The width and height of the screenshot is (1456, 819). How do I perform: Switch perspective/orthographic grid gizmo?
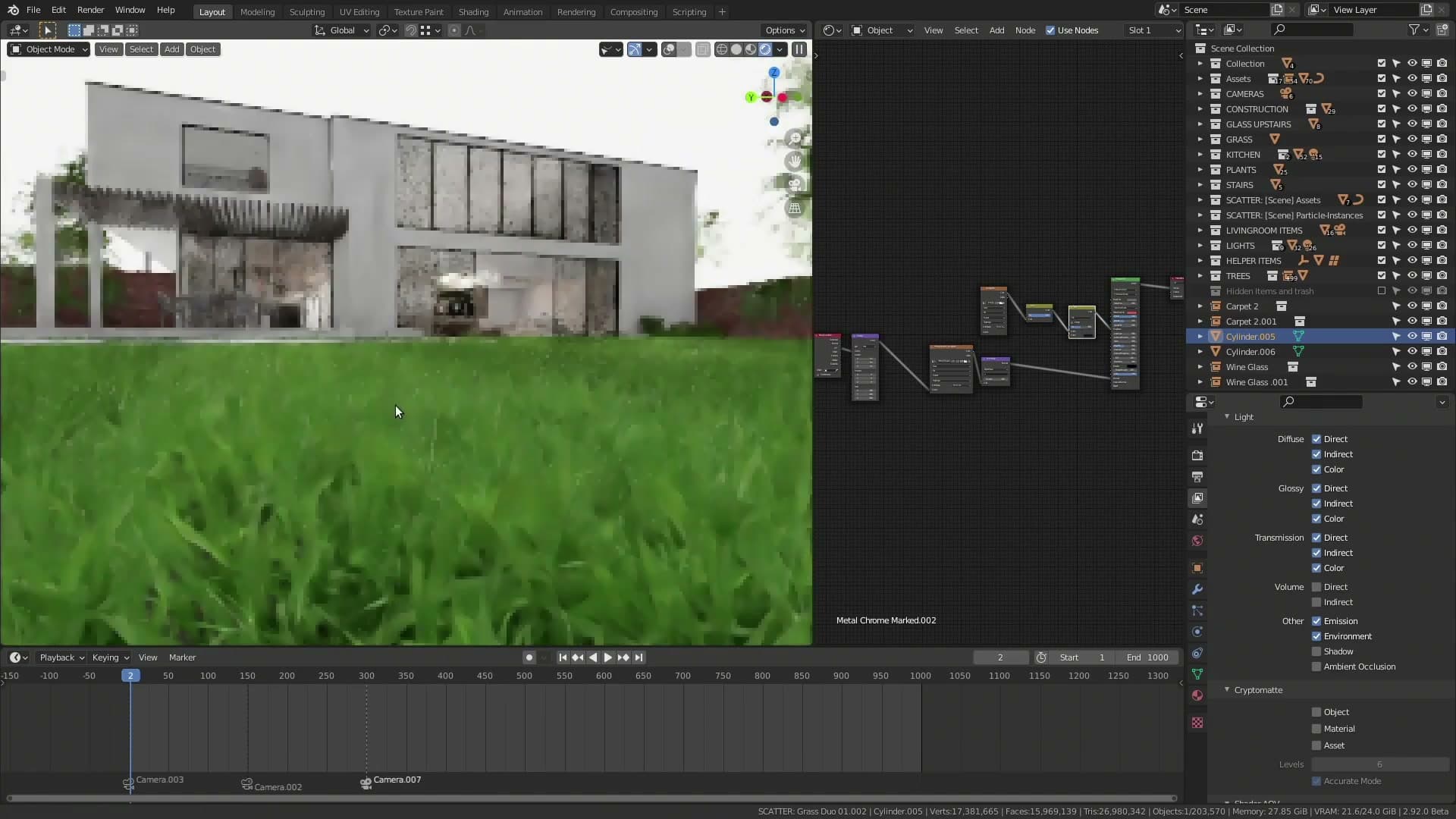coord(795,208)
